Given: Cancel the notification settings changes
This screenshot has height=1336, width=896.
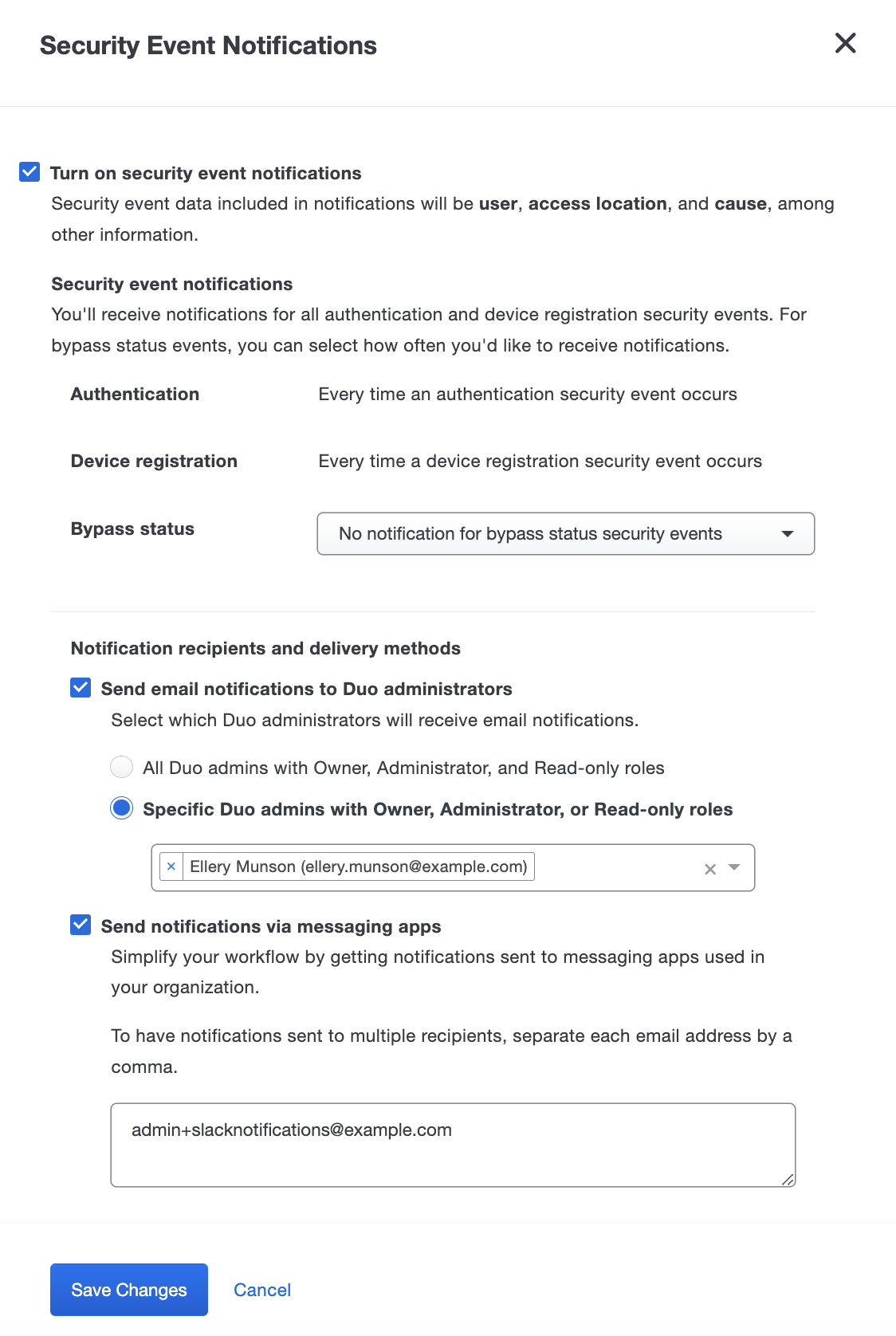Looking at the screenshot, I should (x=262, y=1289).
